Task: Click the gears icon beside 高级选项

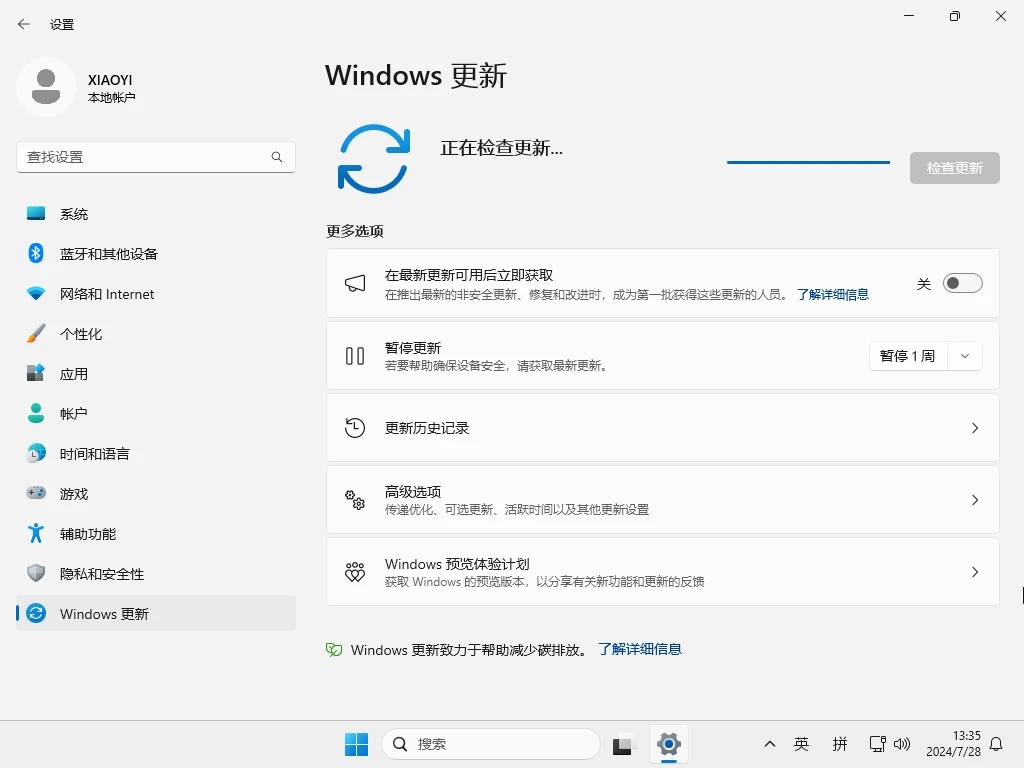Action: 355,500
